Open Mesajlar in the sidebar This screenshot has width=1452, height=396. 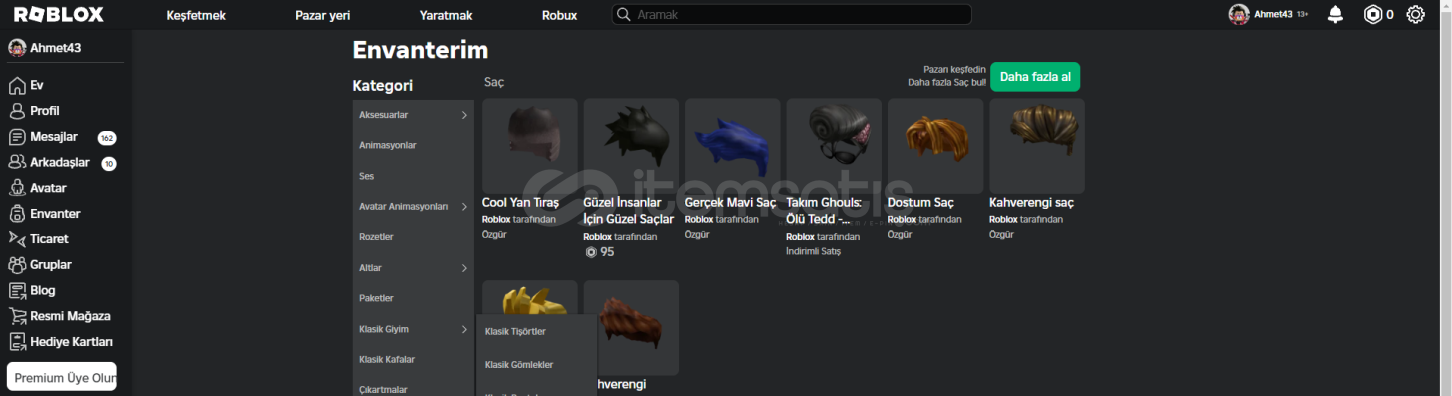[54, 137]
